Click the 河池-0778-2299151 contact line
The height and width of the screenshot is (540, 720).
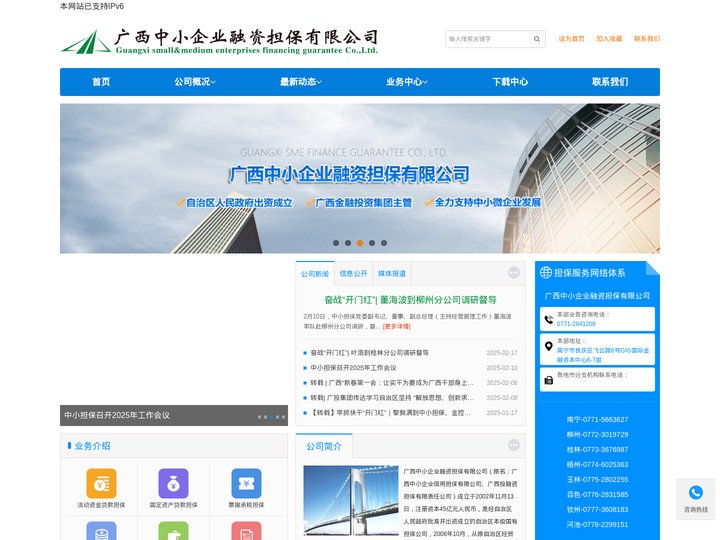597,524
